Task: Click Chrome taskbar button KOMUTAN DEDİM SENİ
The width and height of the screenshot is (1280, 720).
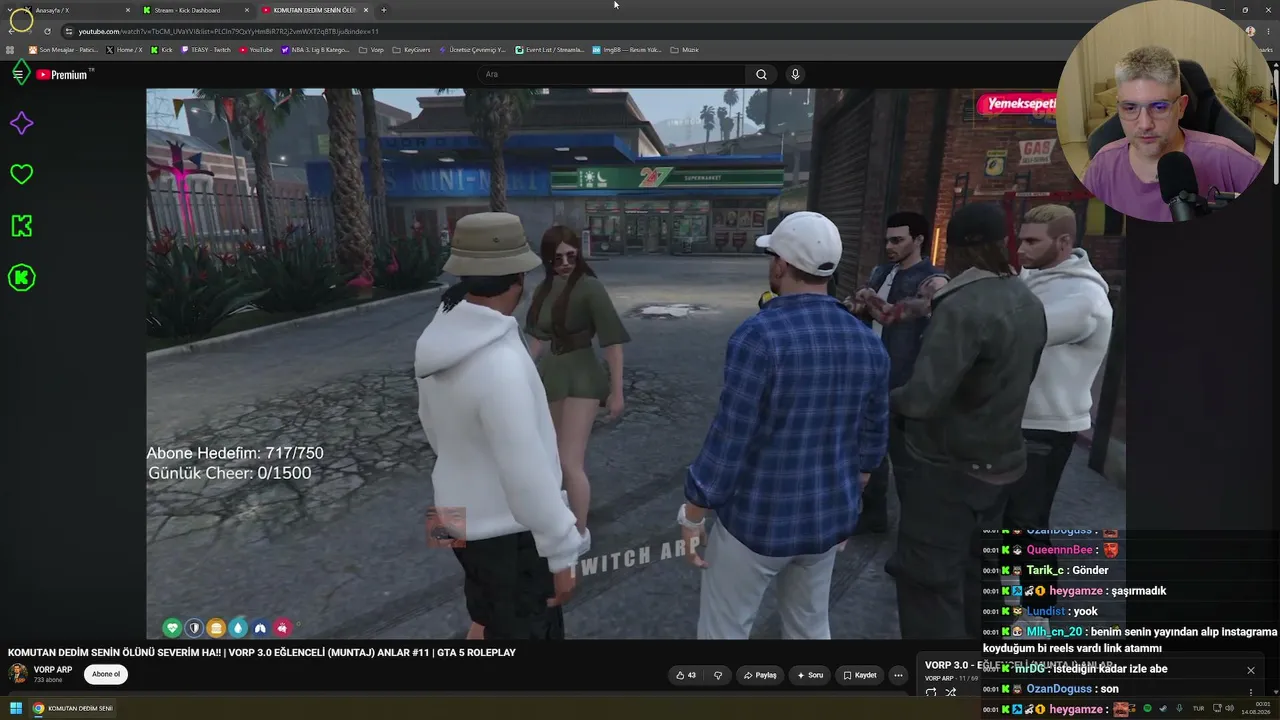Action: click(x=72, y=708)
